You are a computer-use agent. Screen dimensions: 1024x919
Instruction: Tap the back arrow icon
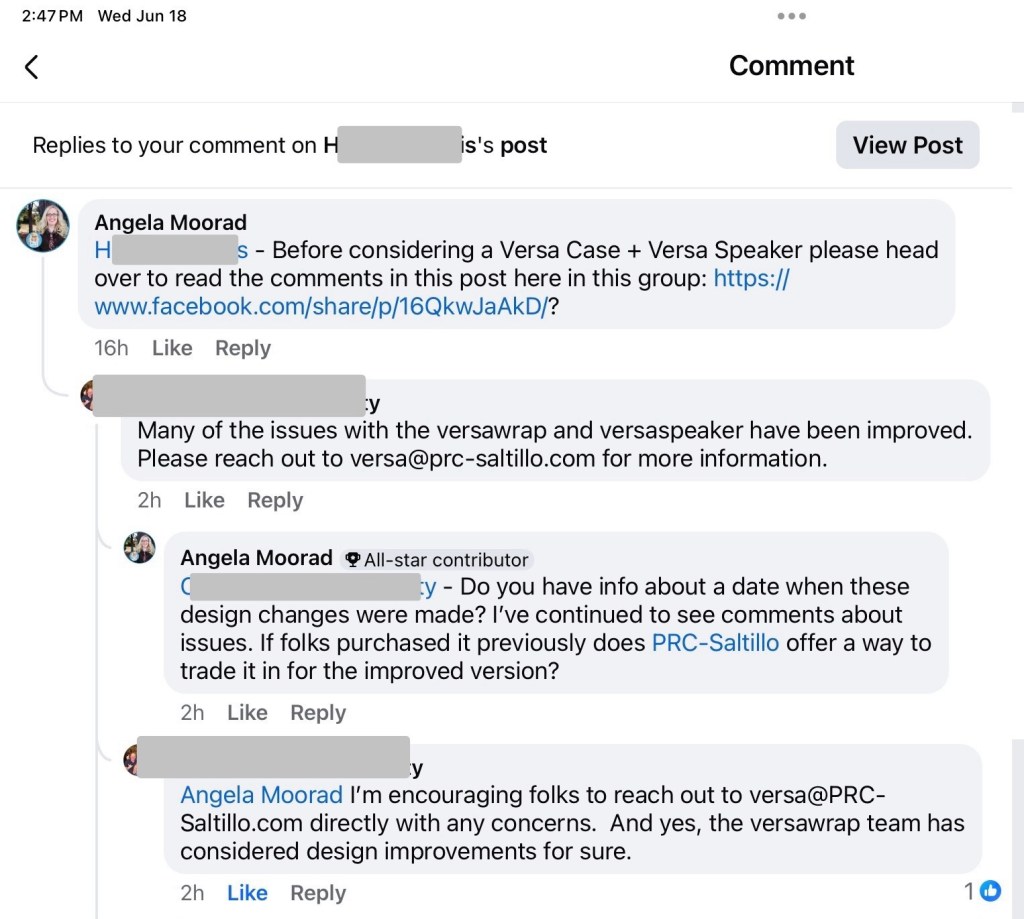tap(31, 67)
